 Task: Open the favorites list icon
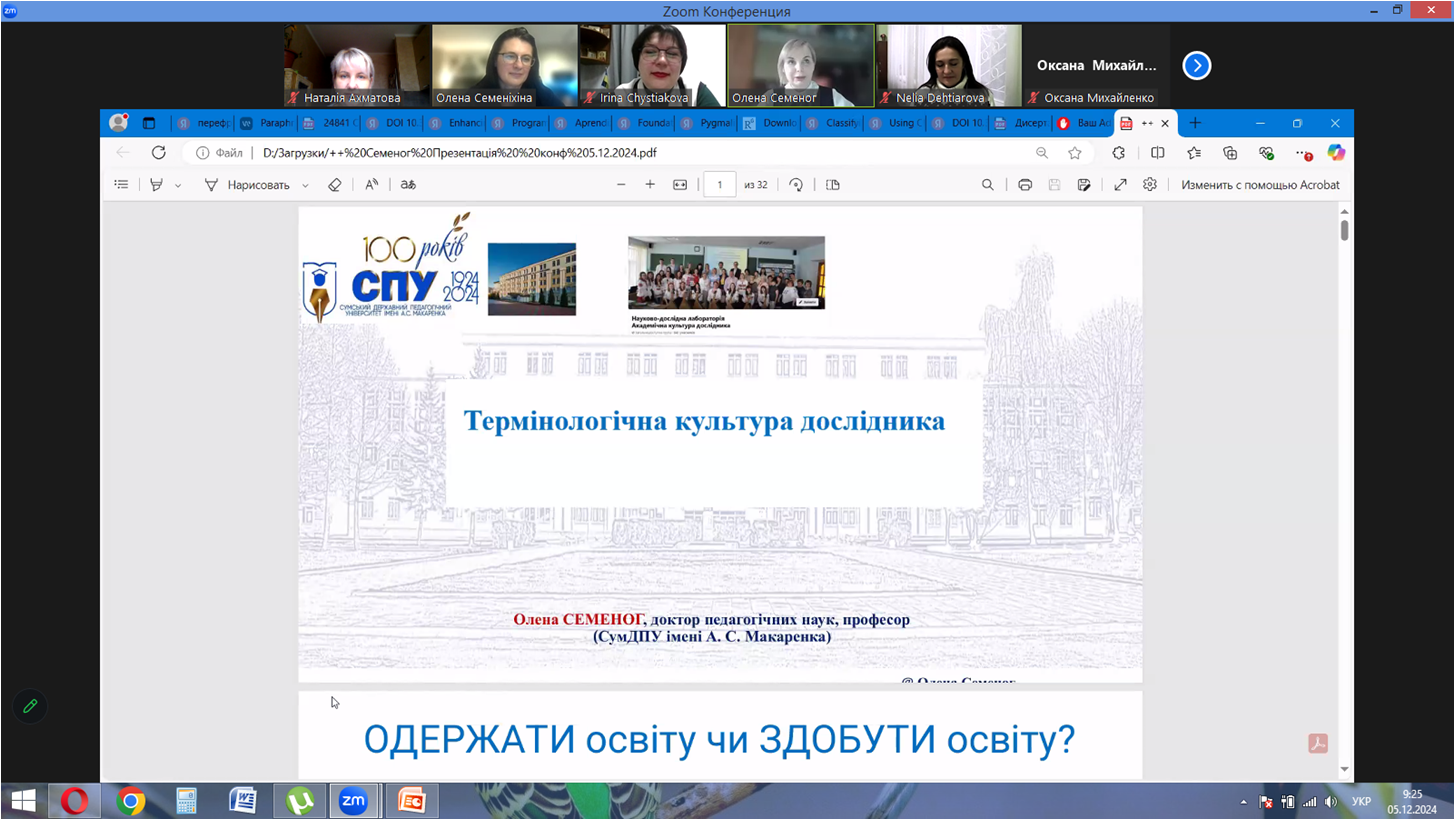pos(1194,153)
